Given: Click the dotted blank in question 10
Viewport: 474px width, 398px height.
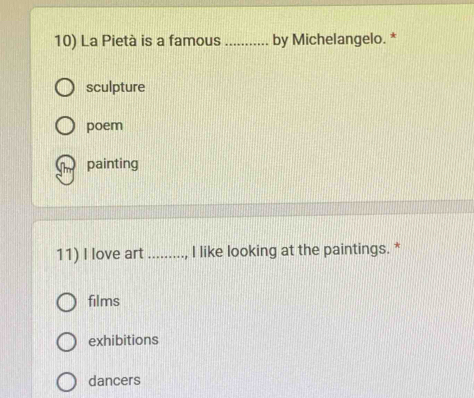Looking at the screenshot, I should click(247, 43).
